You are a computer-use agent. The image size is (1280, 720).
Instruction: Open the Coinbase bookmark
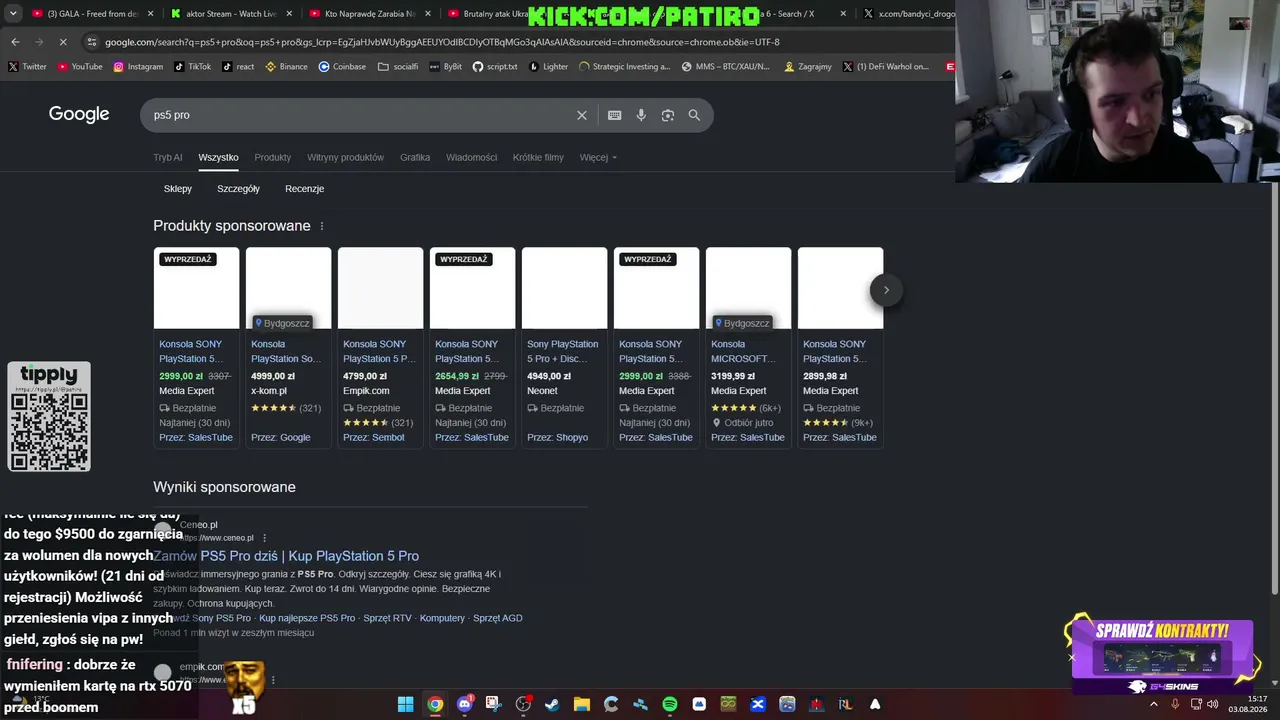342,67
